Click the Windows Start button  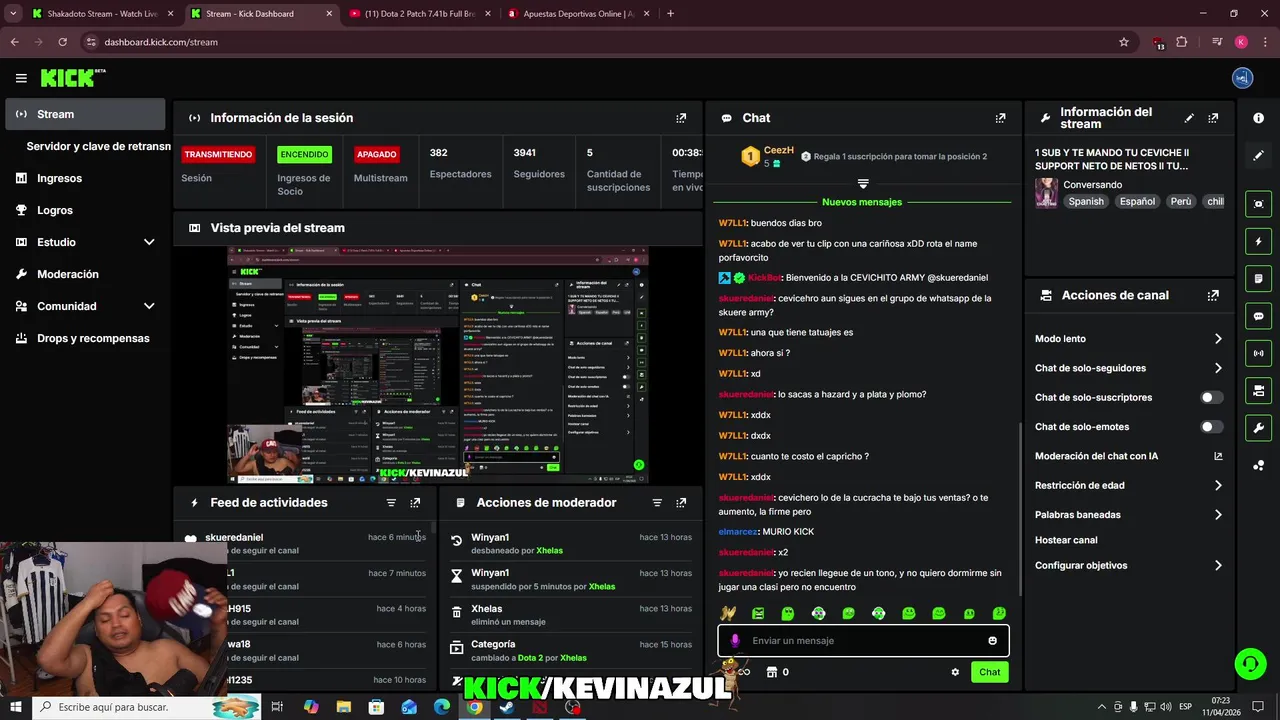pyautogui.click(x=15, y=707)
